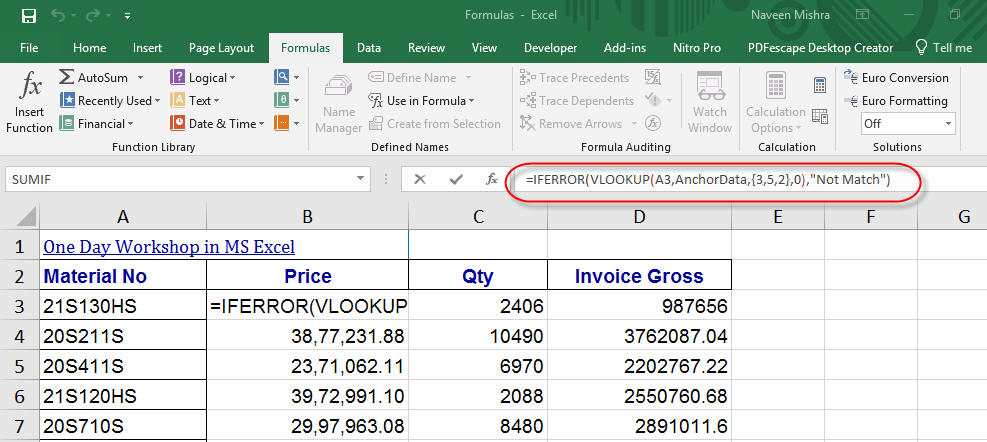The image size is (987, 442).
Task: Open the Text functions dropdown
Action: click(x=195, y=101)
